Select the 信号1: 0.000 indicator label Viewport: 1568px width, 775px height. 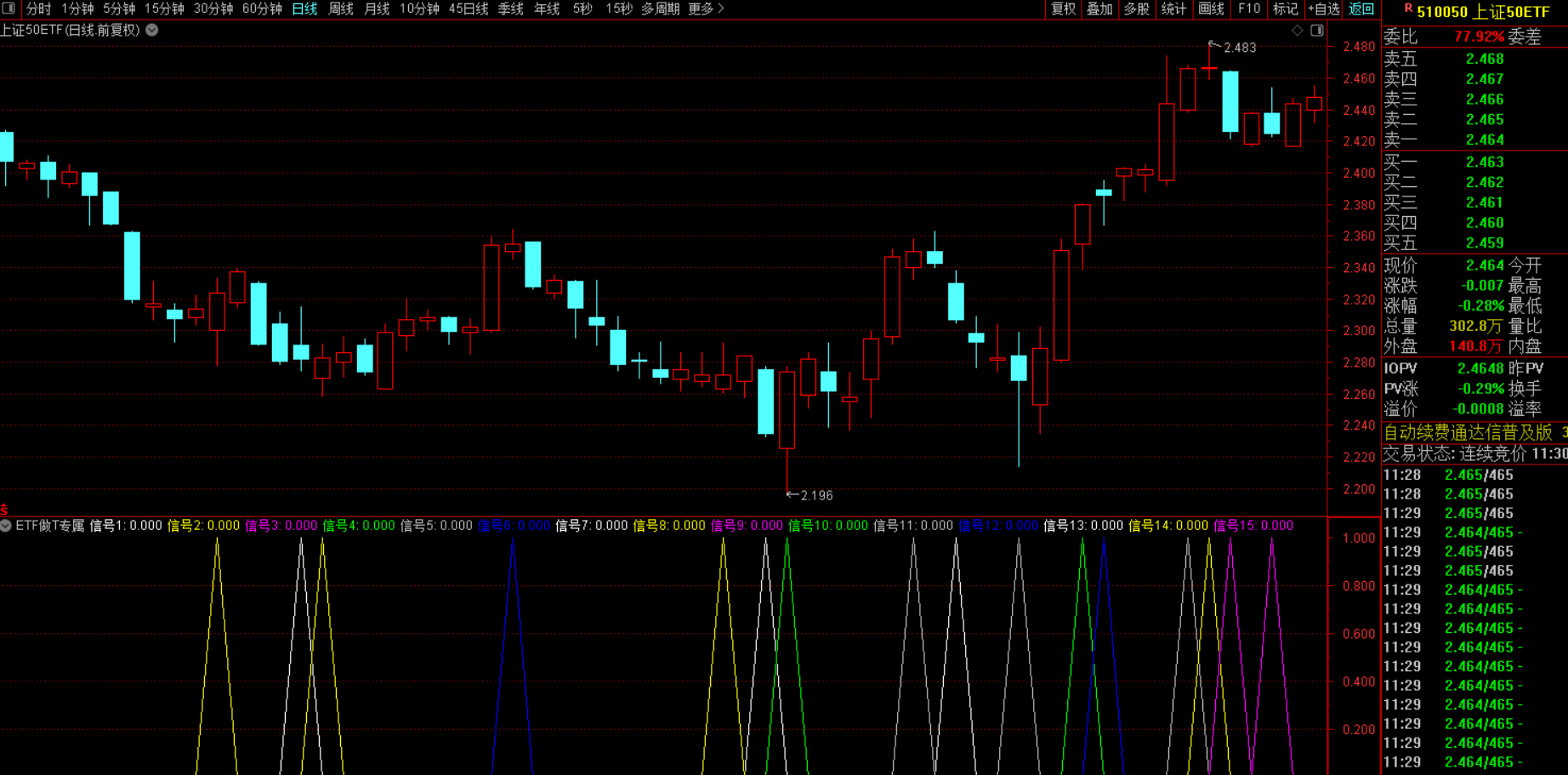tap(126, 526)
